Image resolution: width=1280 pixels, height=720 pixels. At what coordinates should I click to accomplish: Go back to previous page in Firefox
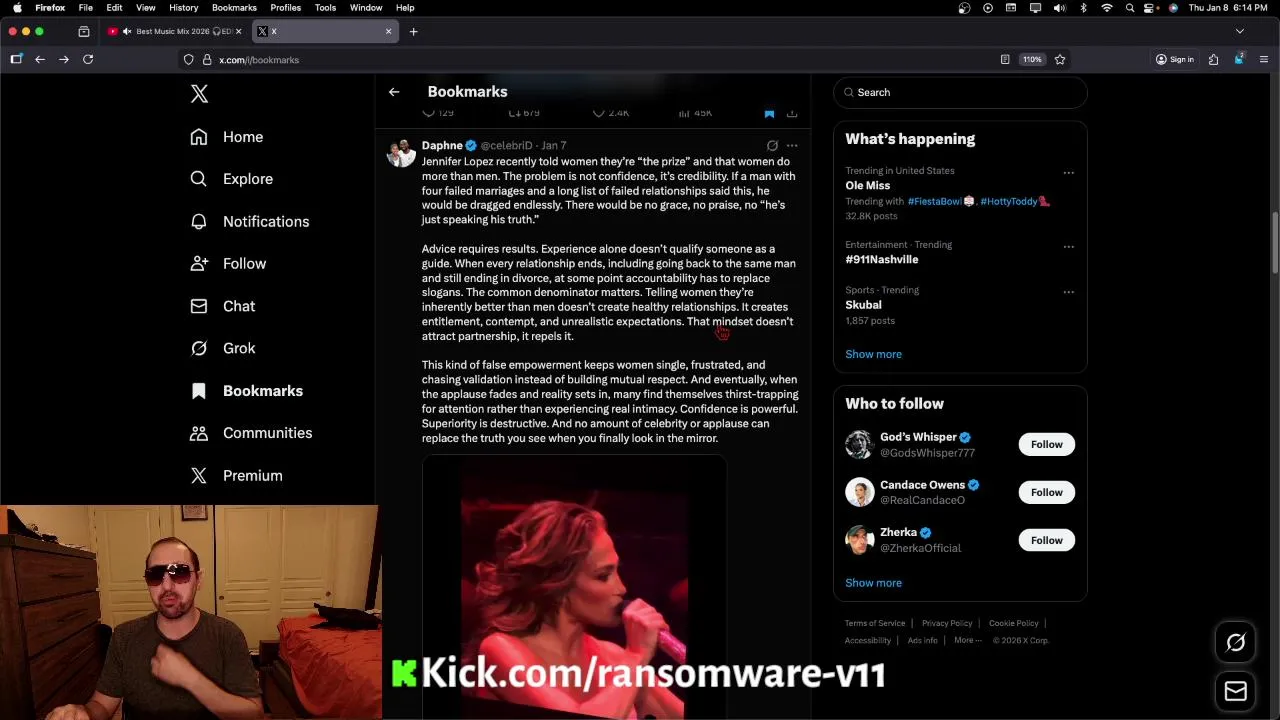coord(40,60)
